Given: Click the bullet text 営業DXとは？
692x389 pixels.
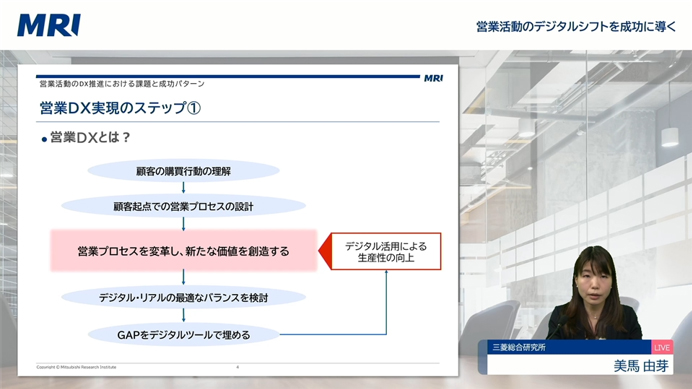Looking at the screenshot, I should [x=90, y=137].
